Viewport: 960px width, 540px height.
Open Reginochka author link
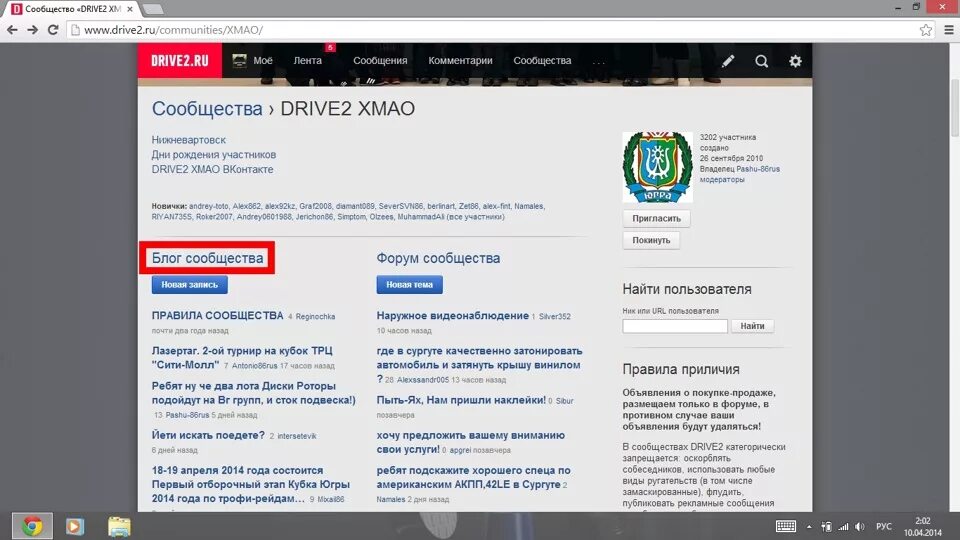tap(315, 317)
